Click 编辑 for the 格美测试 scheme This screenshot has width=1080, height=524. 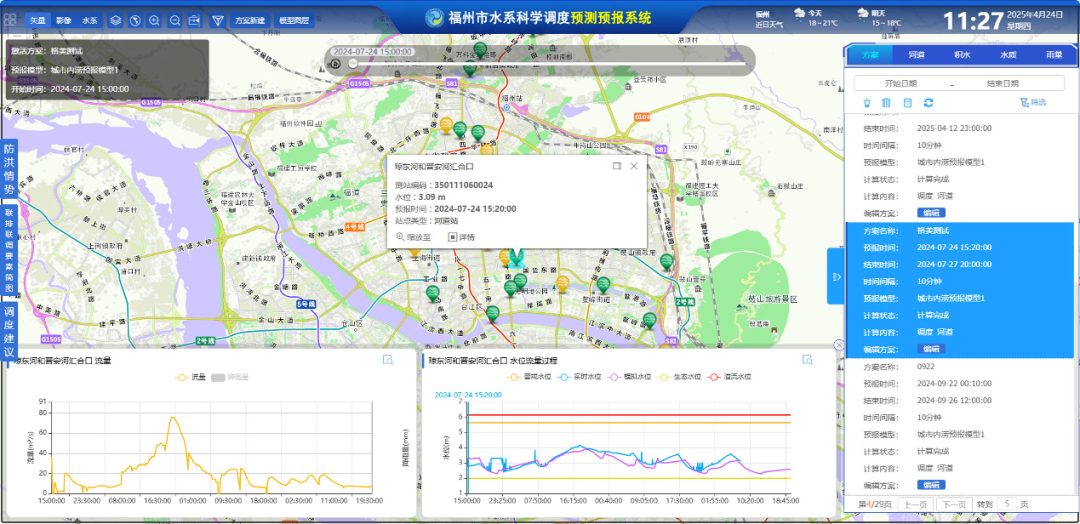[x=931, y=349]
